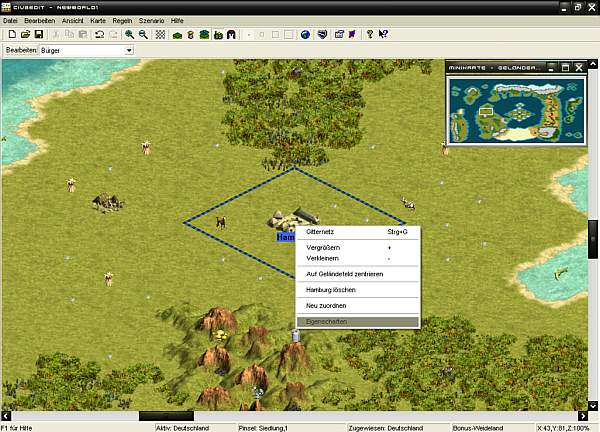Click the horizontal scrollbar thumb at bottom
Screen dimensions: 600x432
[165, 416]
